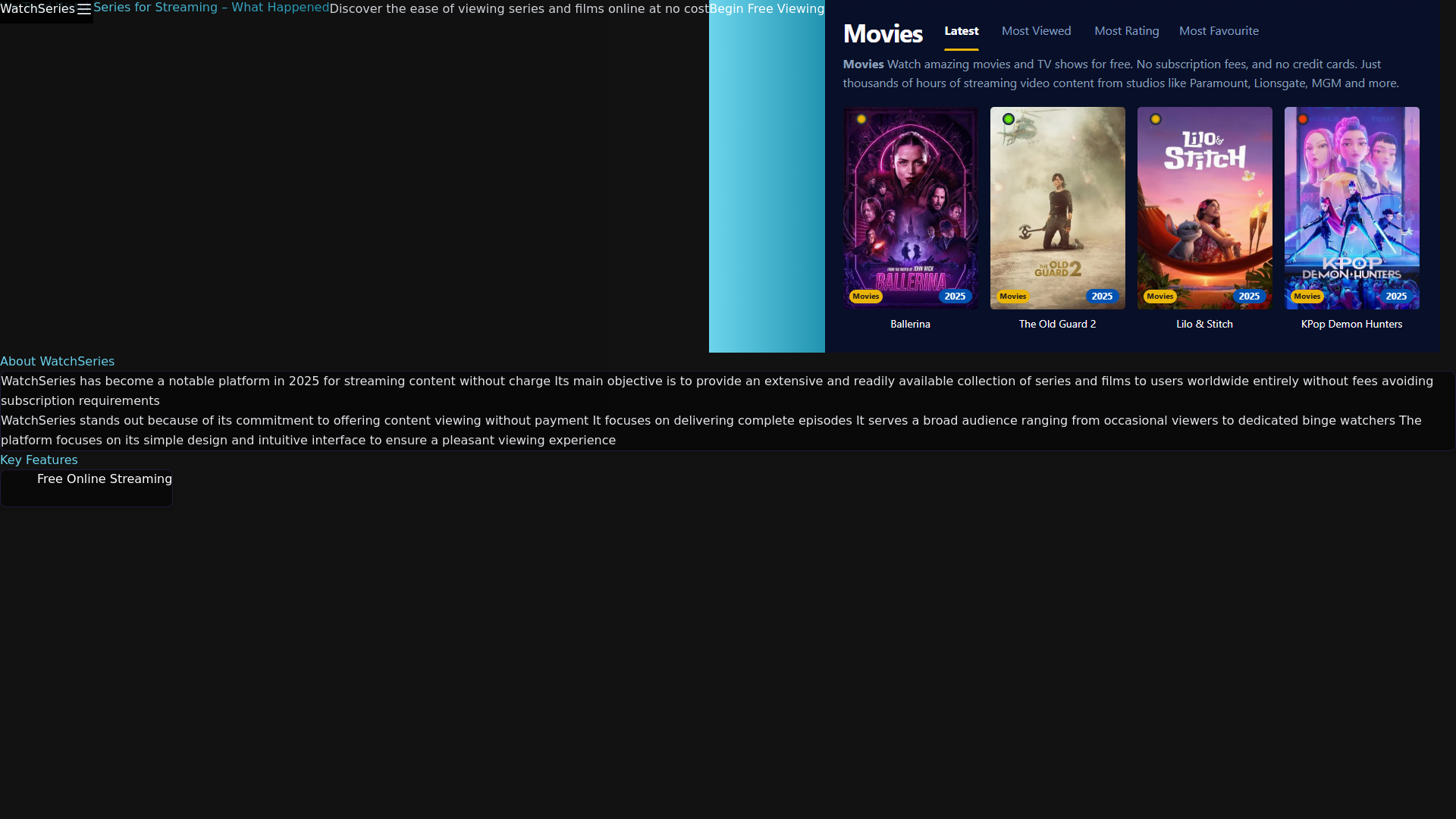Image resolution: width=1456 pixels, height=819 pixels.
Task: Click Movies badge on Lilo & Stitch poster
Action: pos(1159,297)
